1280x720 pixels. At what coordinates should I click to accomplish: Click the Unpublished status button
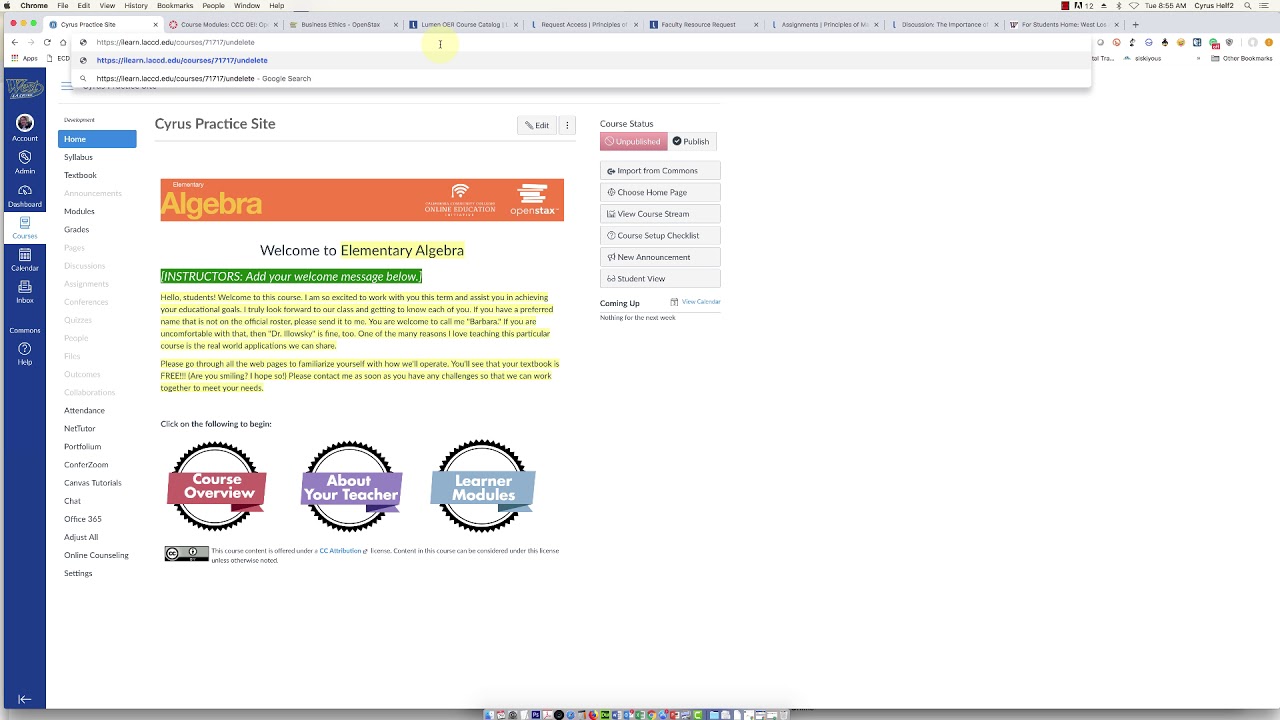point(633,141)
